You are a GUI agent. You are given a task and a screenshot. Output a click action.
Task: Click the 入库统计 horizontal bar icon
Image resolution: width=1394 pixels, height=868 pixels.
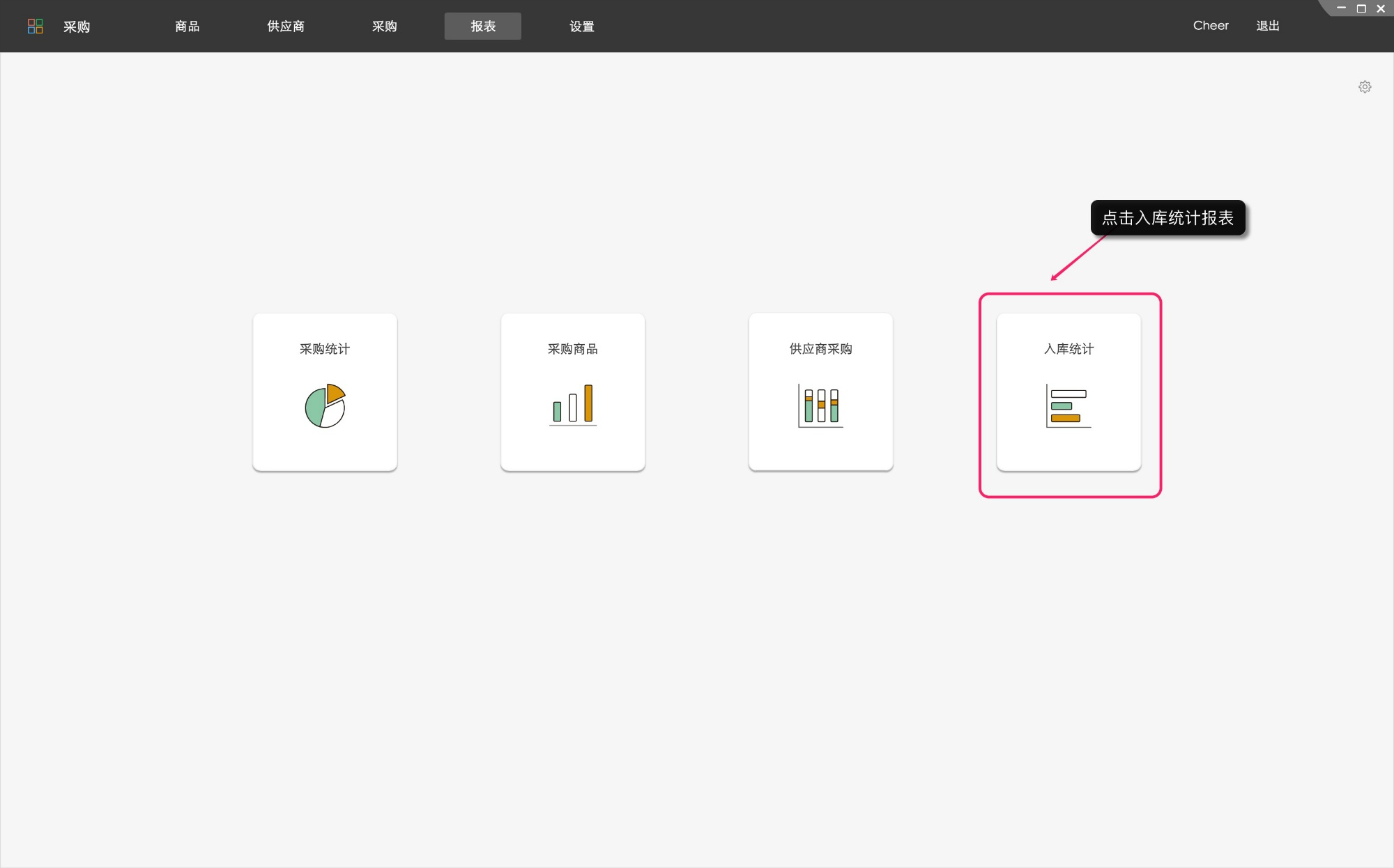pyautogui.click(x=1069, y=405)
